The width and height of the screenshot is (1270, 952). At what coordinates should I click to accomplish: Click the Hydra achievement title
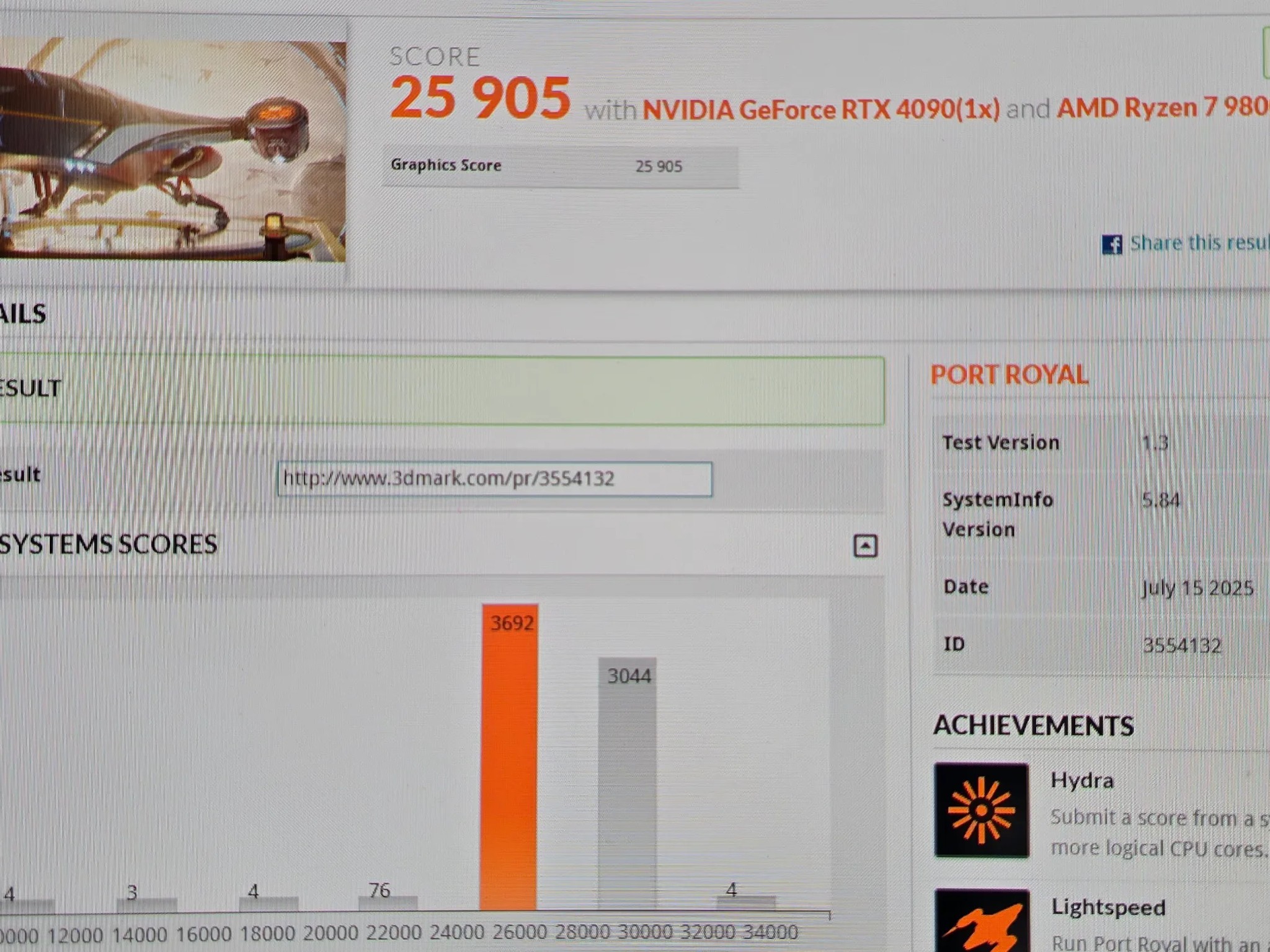[1082, 780]
